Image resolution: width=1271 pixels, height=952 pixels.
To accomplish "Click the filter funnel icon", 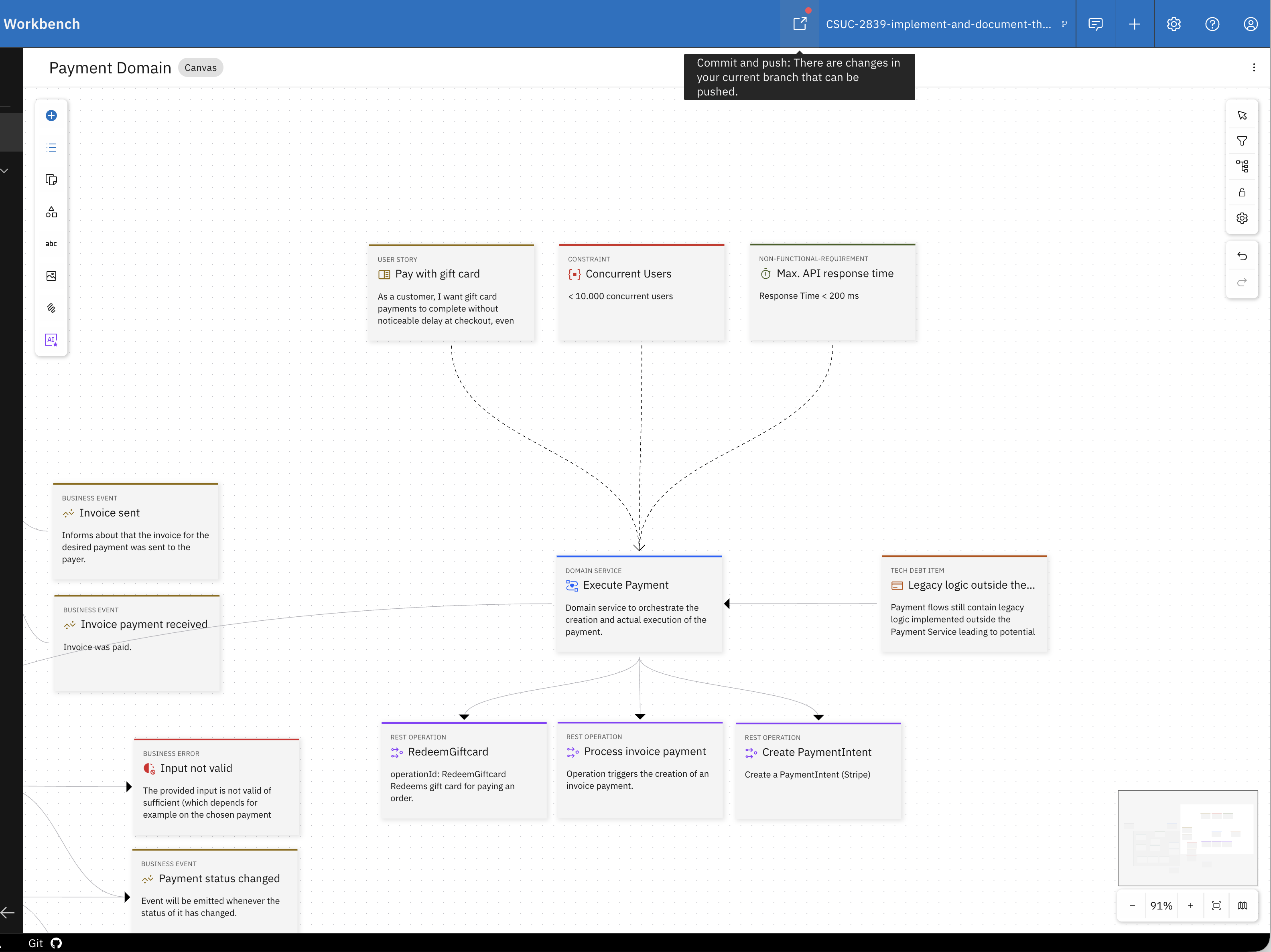I will [1242, 141].
